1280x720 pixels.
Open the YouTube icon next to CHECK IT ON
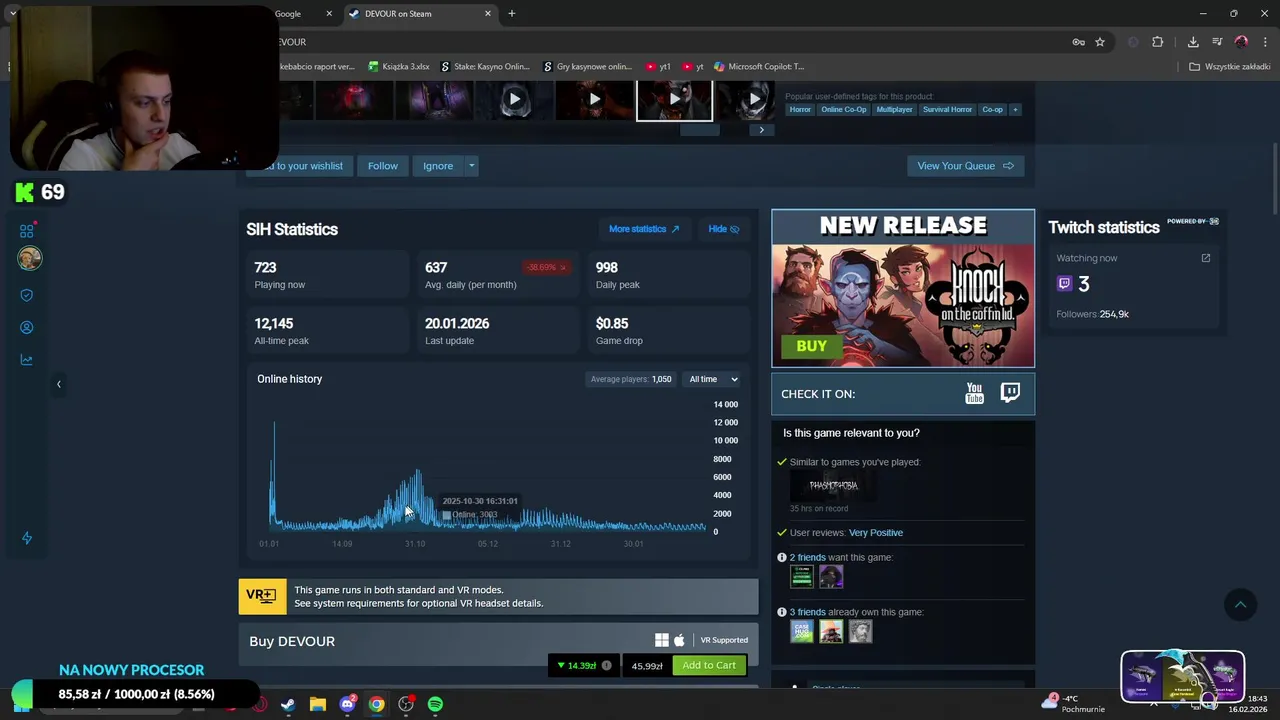click(974, 393)
